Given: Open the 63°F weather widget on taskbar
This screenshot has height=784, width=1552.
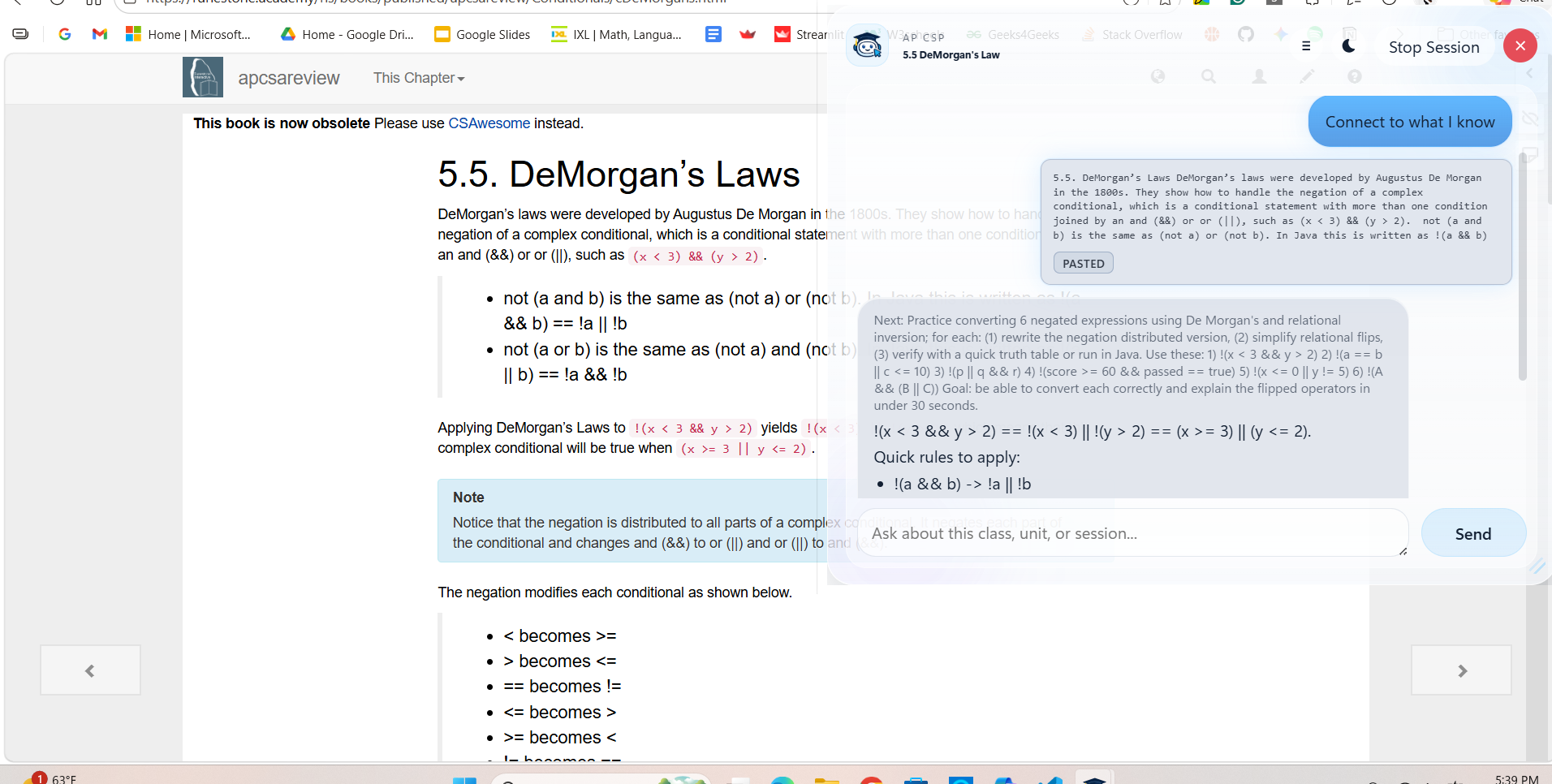Looking at the screenshot, I should [x=50, y=778].
